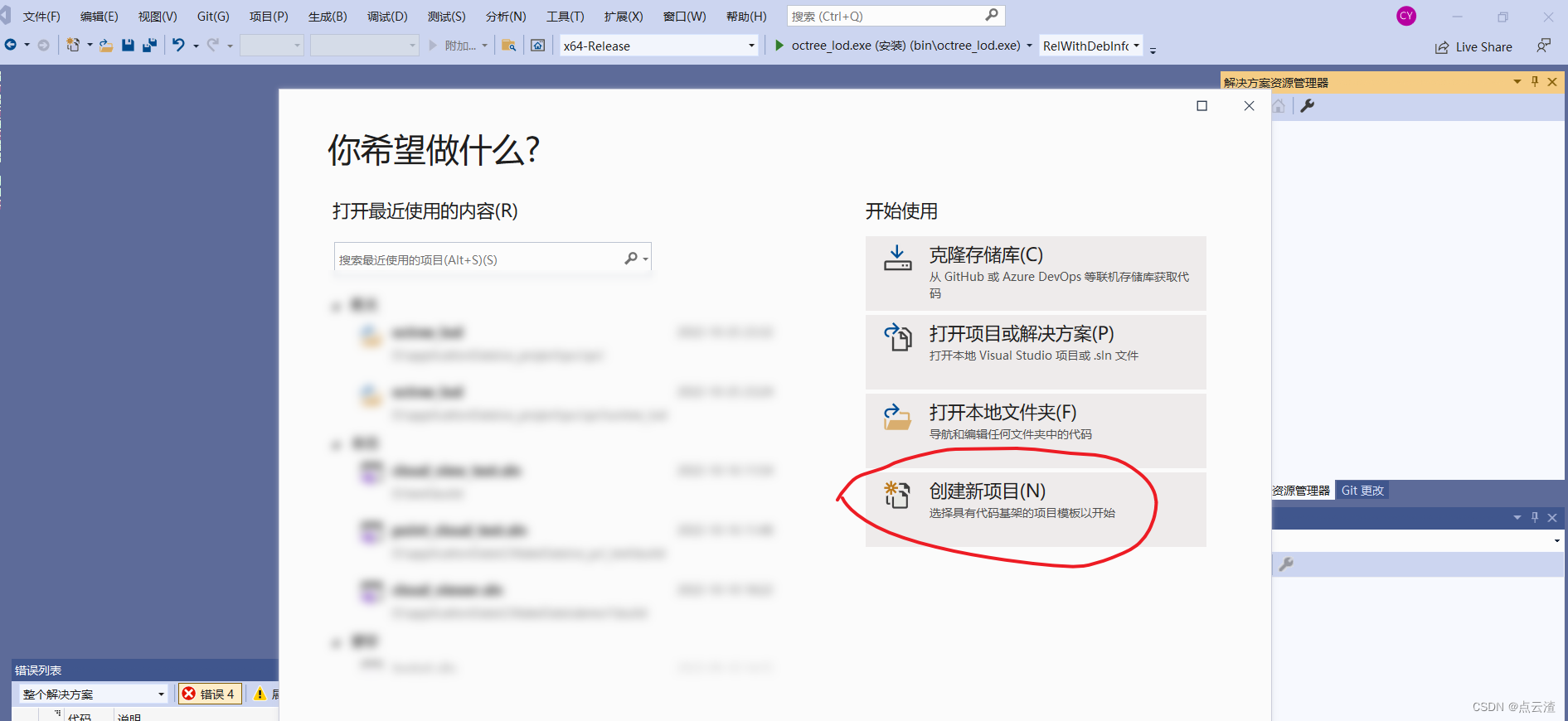Click the Live Share button

[x=1473, y=47]
